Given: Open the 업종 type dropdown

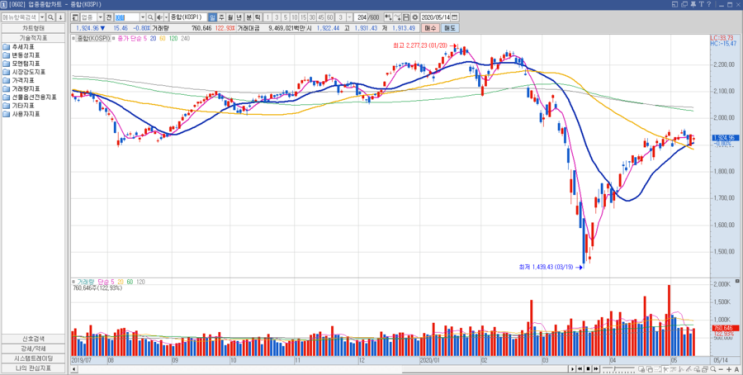Looking at the screenshot, I should tap(100, 17).
